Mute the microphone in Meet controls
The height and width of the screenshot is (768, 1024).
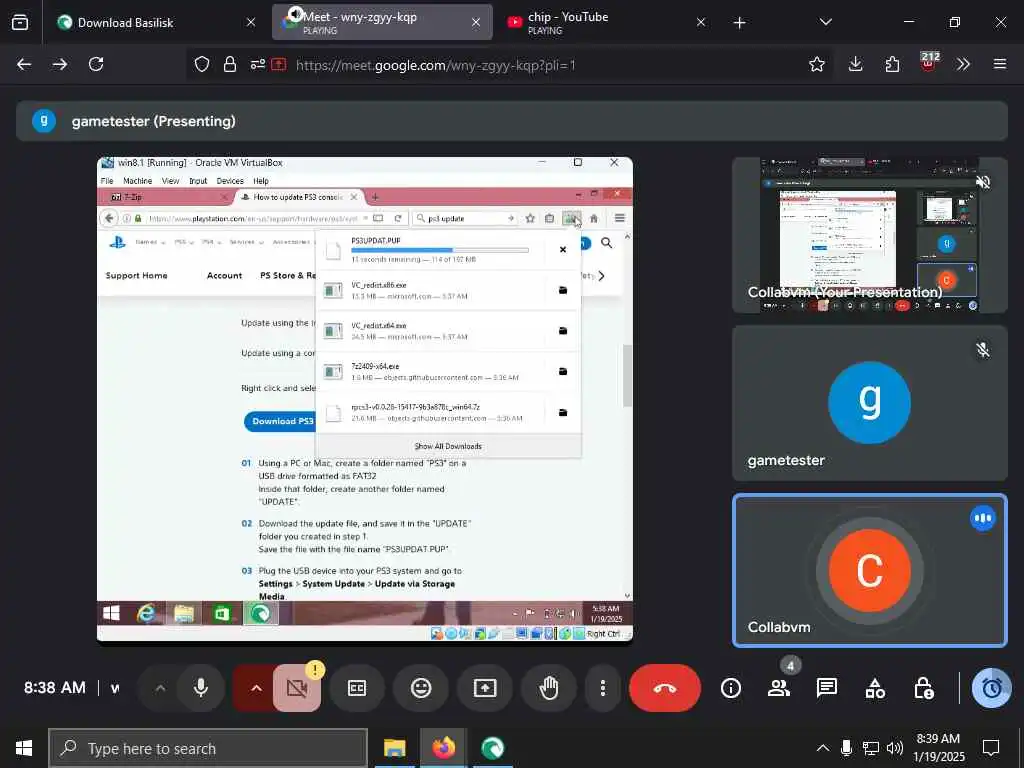(x=200, y=688)
